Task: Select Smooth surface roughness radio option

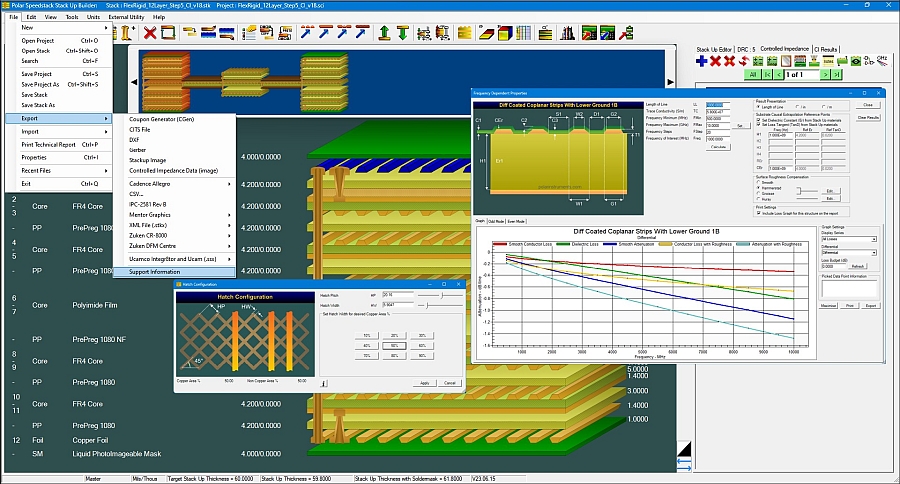Action: coord(758,182)
